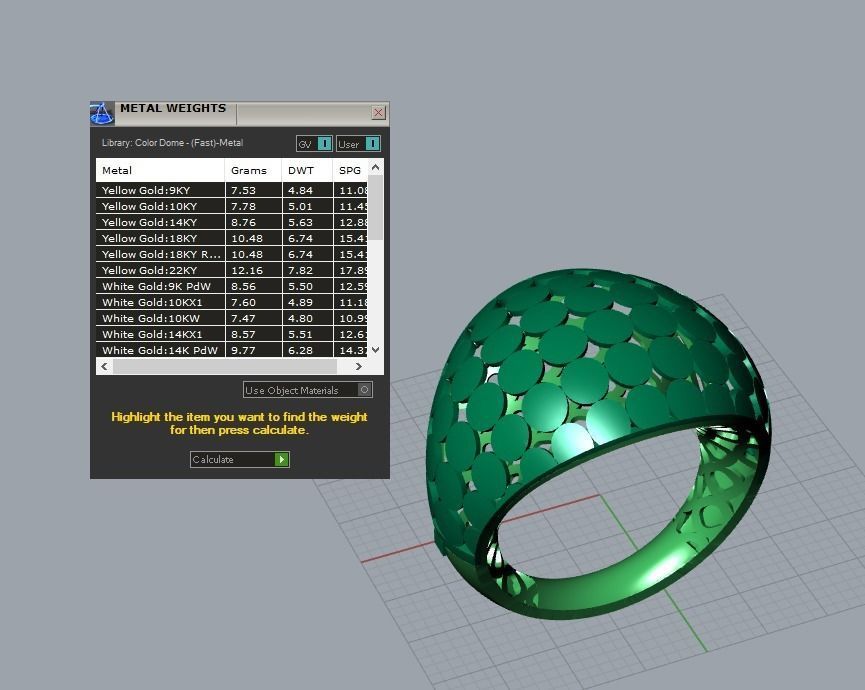Click the Metal Weights scale icon

[102, 114]
